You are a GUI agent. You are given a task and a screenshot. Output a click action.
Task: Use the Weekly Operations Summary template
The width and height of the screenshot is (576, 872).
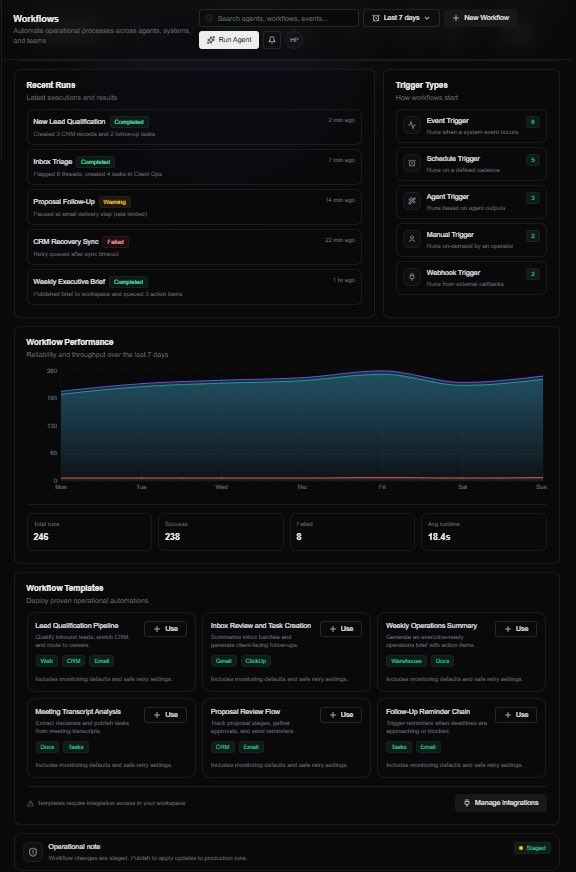coord(515,628)
